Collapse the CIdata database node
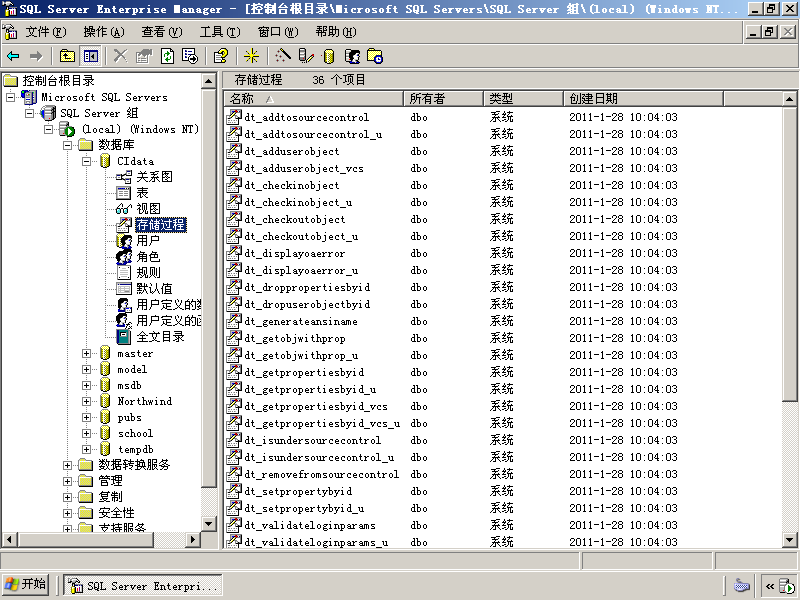Viewport: 800px width, 600px height. coord(86,161)
